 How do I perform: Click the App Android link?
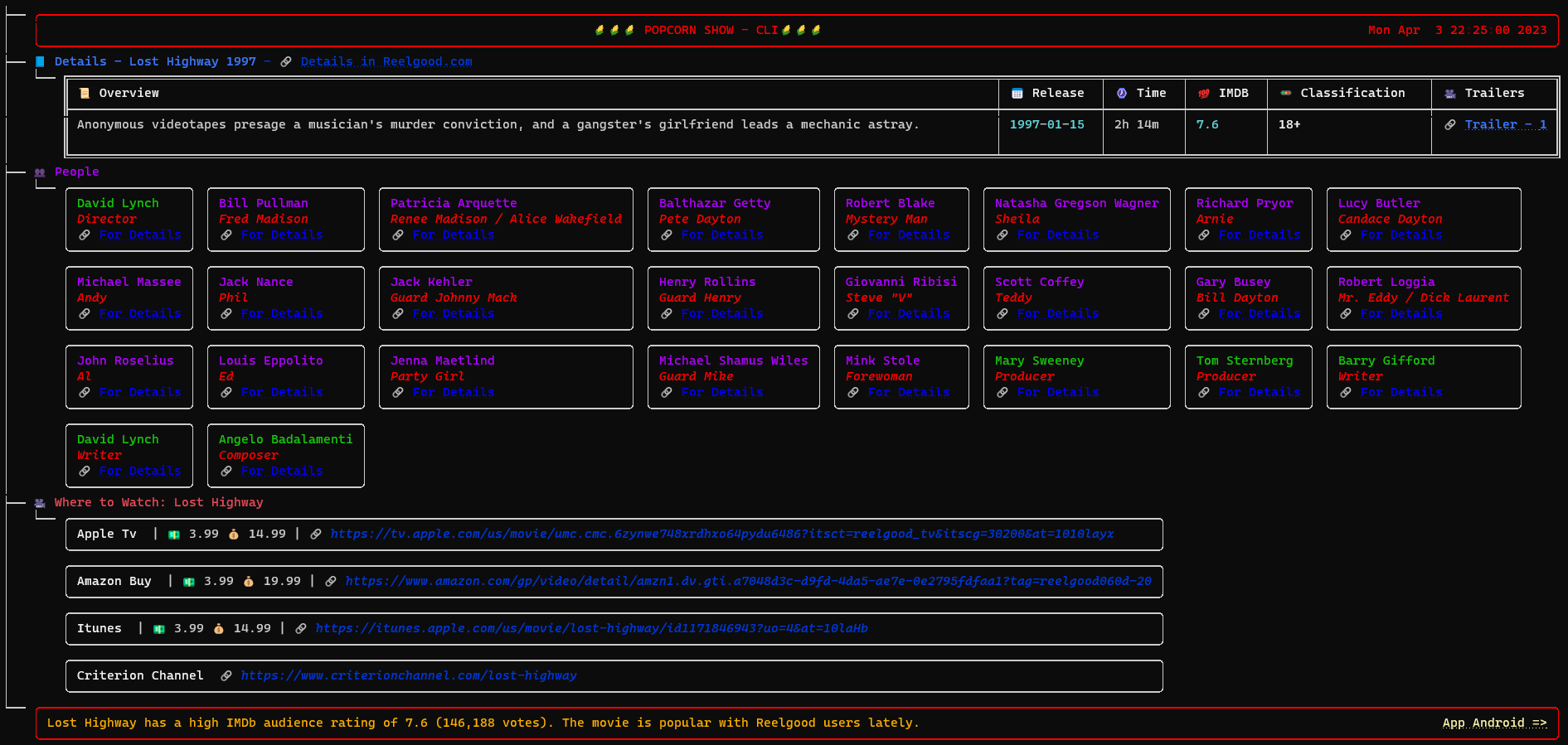tap(1493, 723)
